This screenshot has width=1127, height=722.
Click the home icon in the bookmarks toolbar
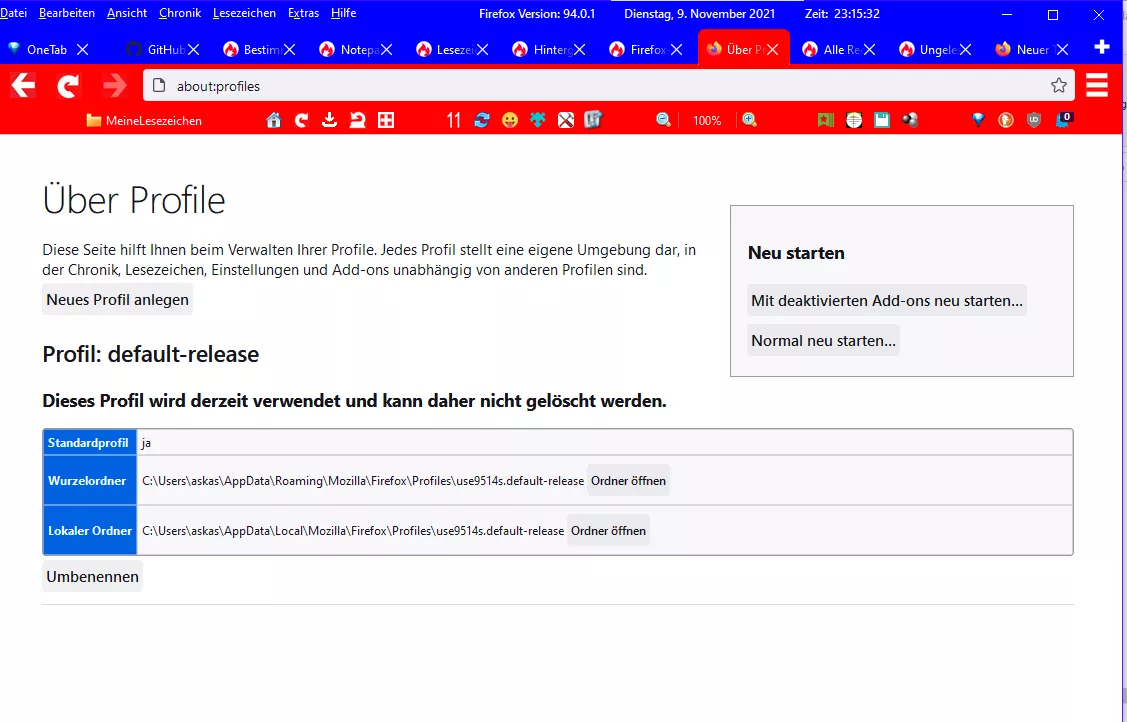click(x=274, y=120)
